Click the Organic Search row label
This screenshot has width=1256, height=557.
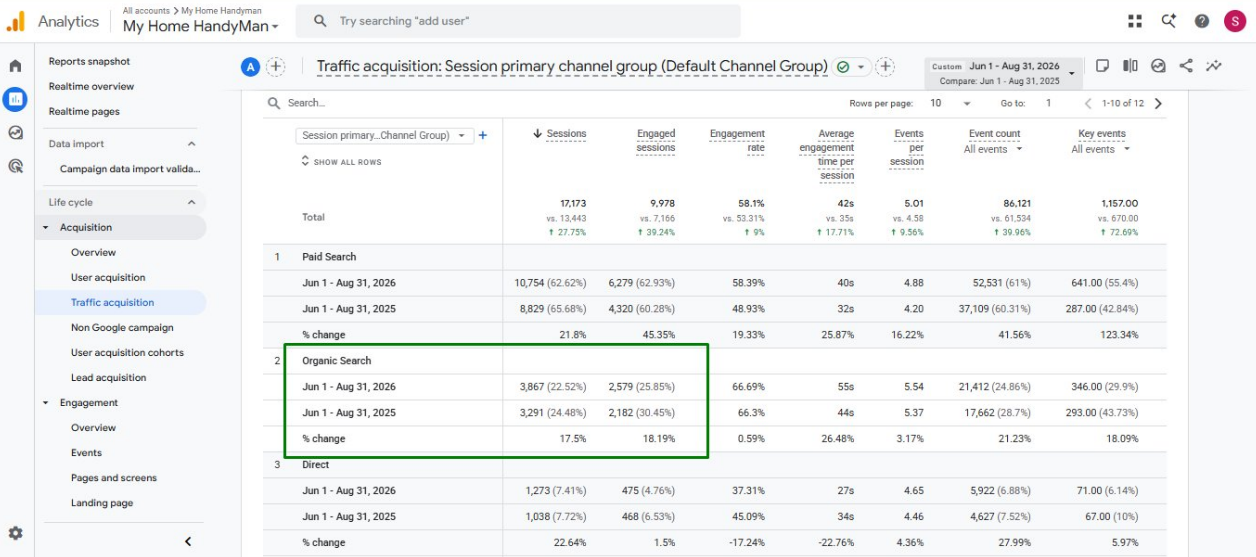click(336, 361)
